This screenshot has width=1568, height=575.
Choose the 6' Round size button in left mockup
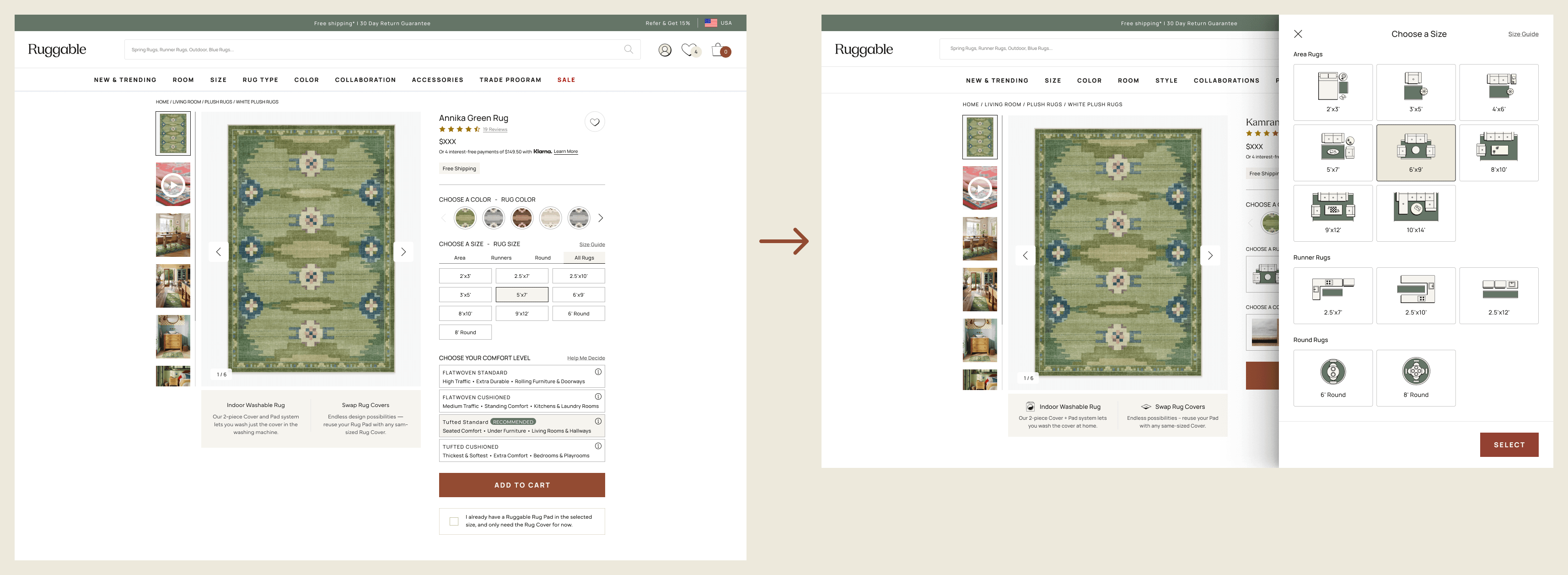pyautogui.click(x=578, y=314)
